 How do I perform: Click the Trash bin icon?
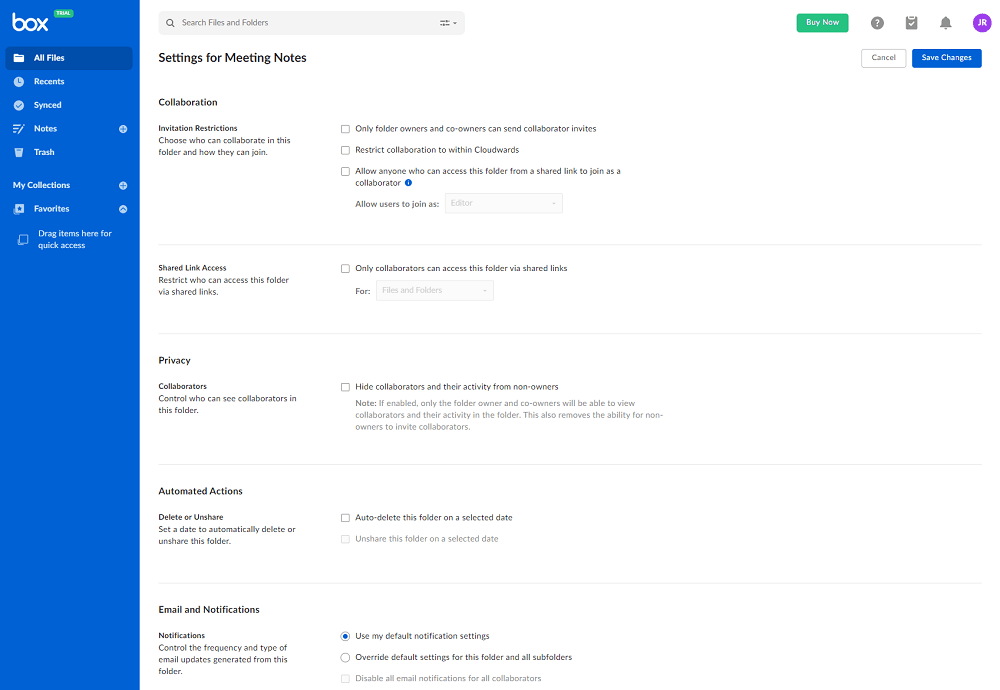pyautogui.click(x=19, y=152)
